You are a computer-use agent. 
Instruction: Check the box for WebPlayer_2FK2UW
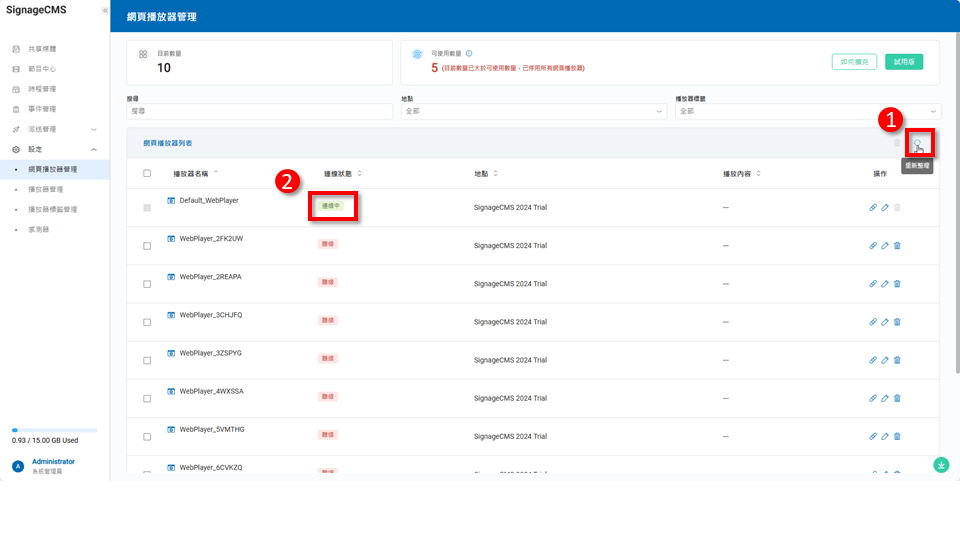147,246
